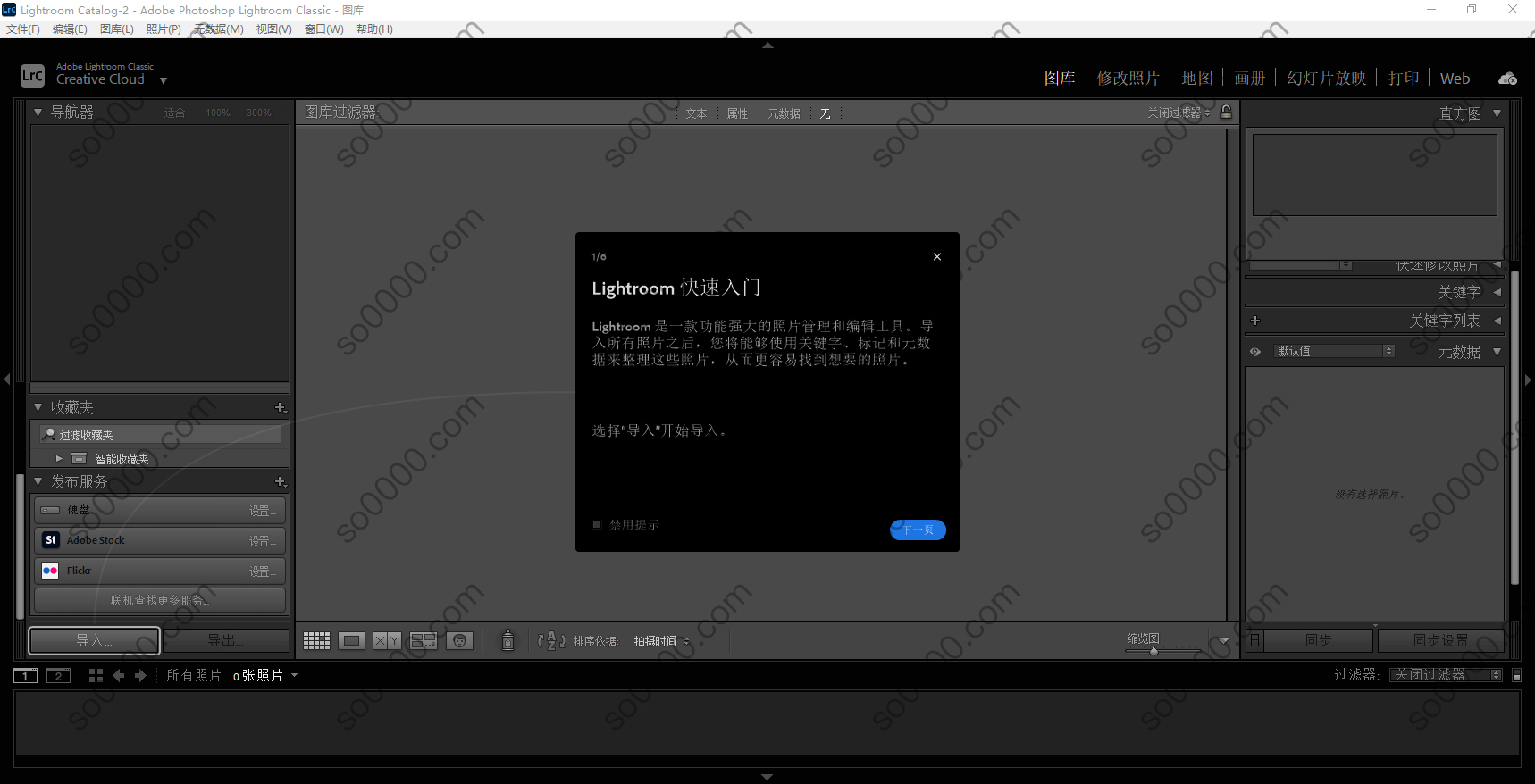Open the 编辑(E) menu
1535x784 pixels.
point(70,29)
